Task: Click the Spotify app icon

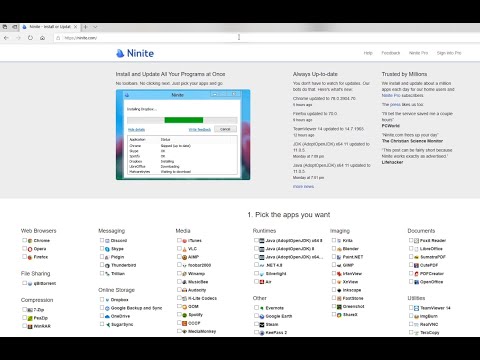Action: click(184, 315)
